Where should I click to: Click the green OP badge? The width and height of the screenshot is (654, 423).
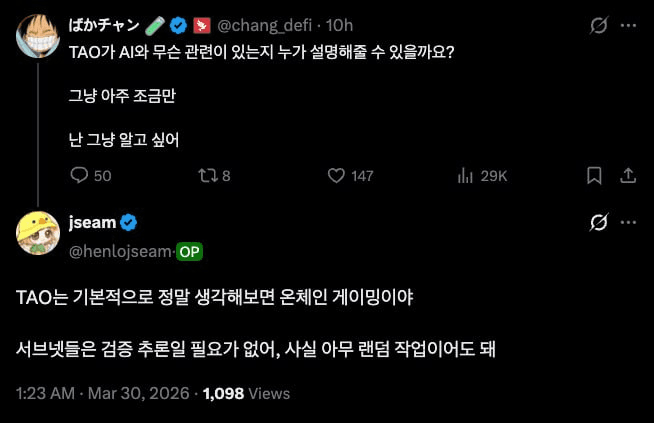coord(190,251)
